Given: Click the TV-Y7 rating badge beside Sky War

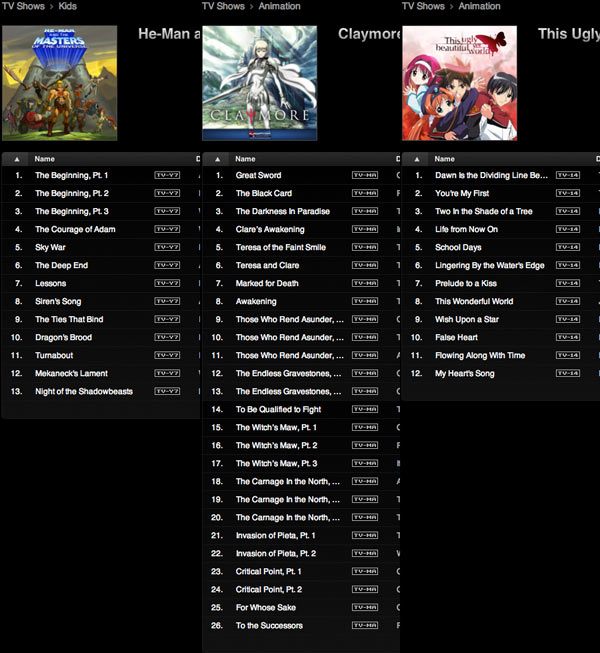Looking at the screenshot, I should coord(167,247).
